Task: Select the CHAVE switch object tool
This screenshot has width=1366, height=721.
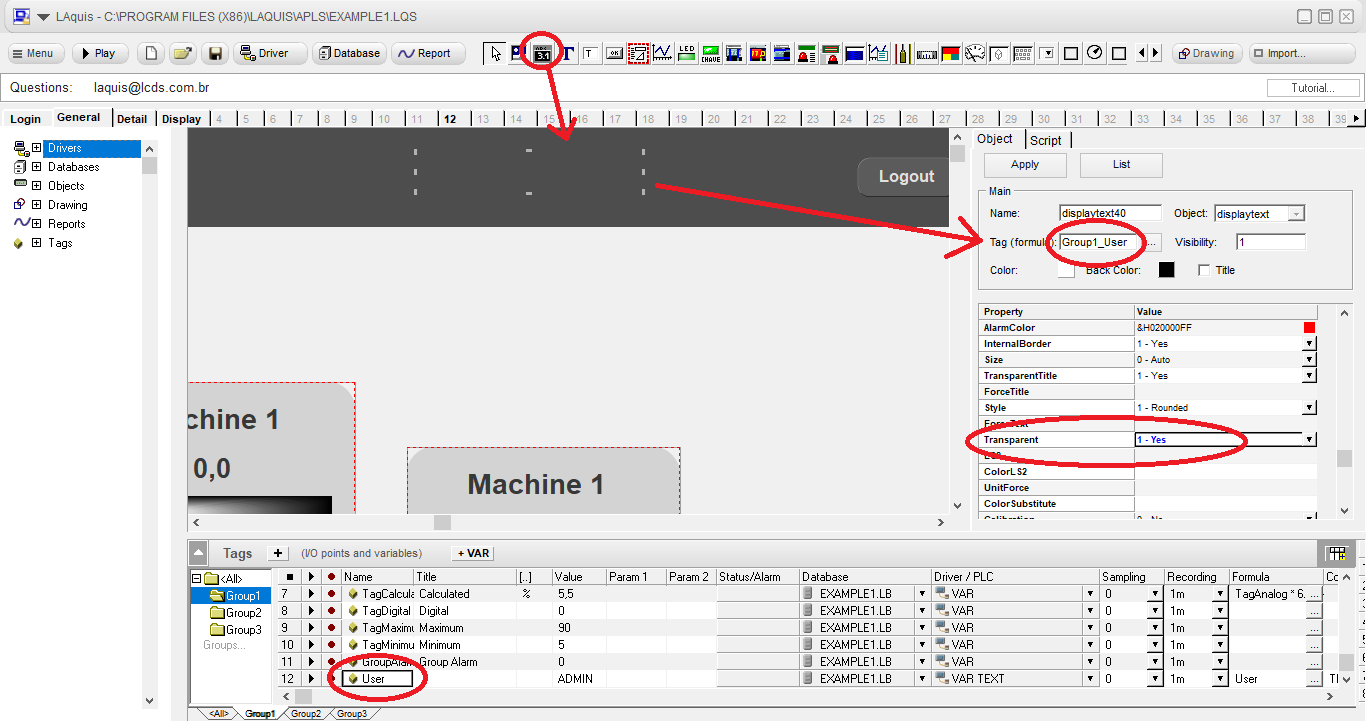Action: click(x=711, y=53)
